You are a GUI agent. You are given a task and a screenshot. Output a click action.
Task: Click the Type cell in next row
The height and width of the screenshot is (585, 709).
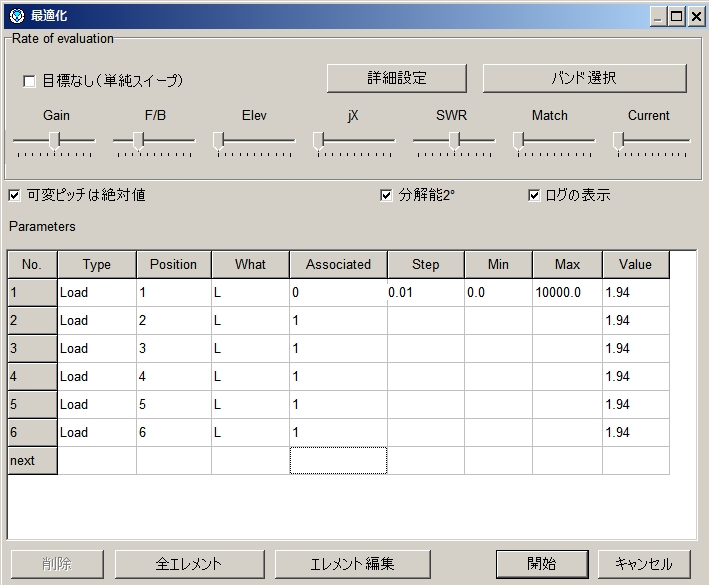[x=96, y=461]
